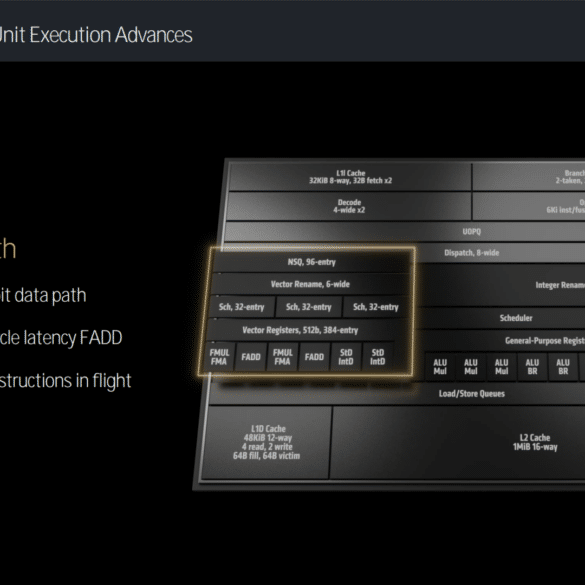The width and height of the screenshot is (585, 585).
Task: Select the leftmost ALU Mul unit
Action: pos(440,367)
